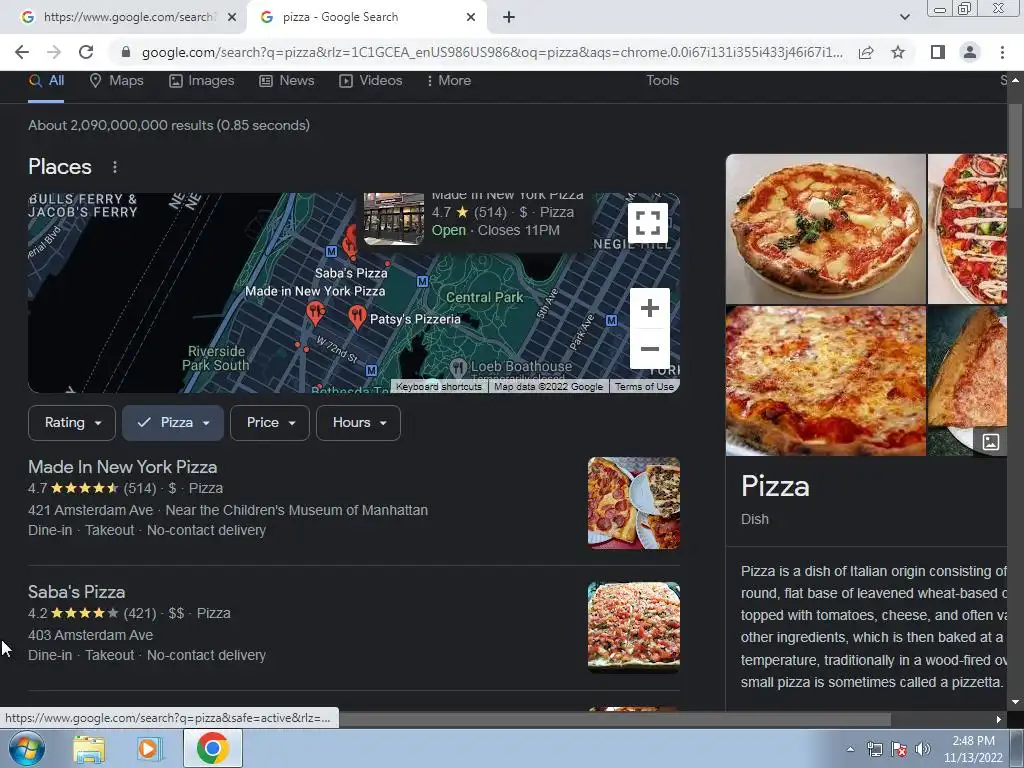This screenshot has height=768, width=1024.
Task: Open map Terms of Use link
Action: 644,387
